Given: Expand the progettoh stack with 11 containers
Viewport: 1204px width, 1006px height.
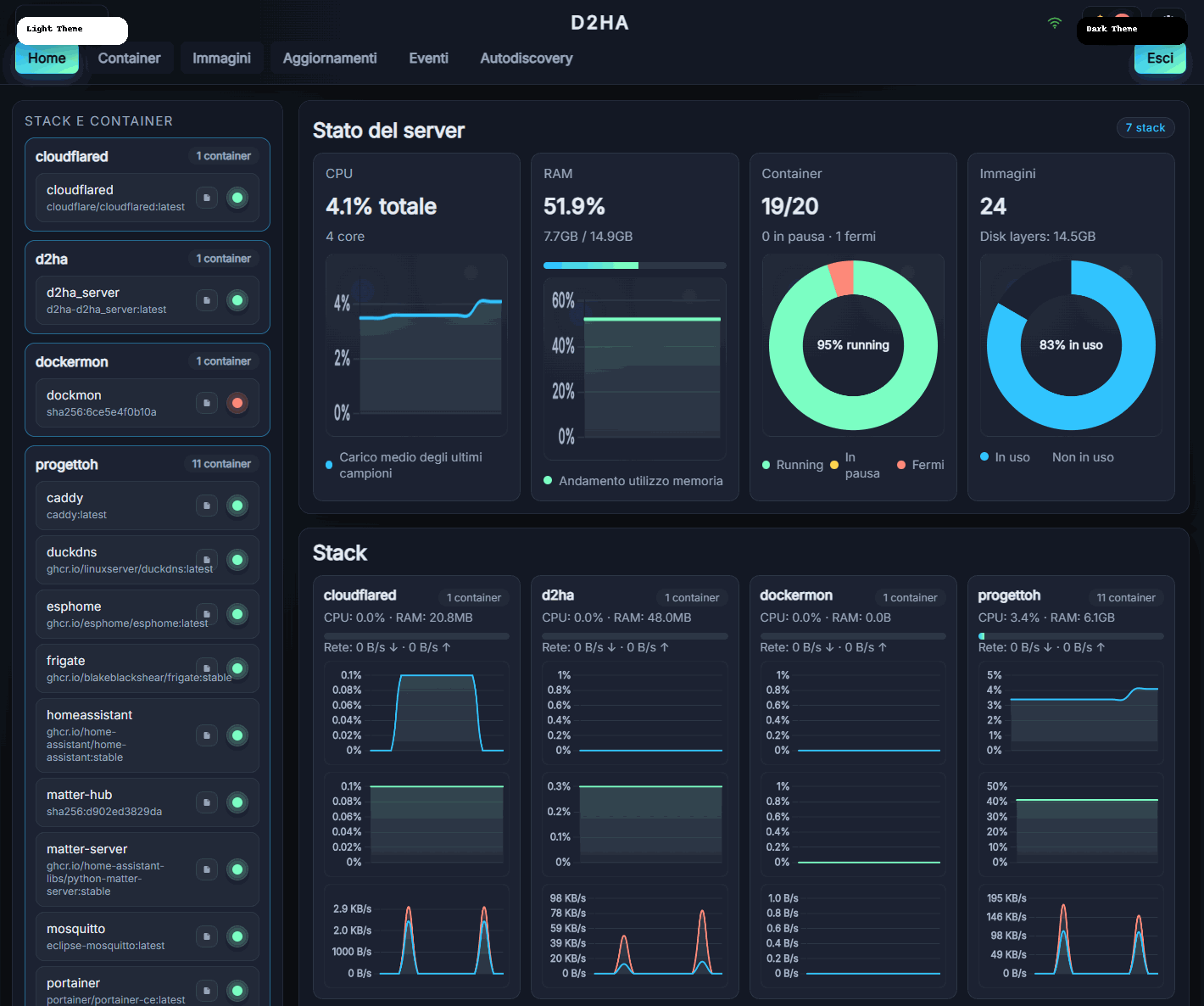Looking at the screenshot, I should coord(147,464).
